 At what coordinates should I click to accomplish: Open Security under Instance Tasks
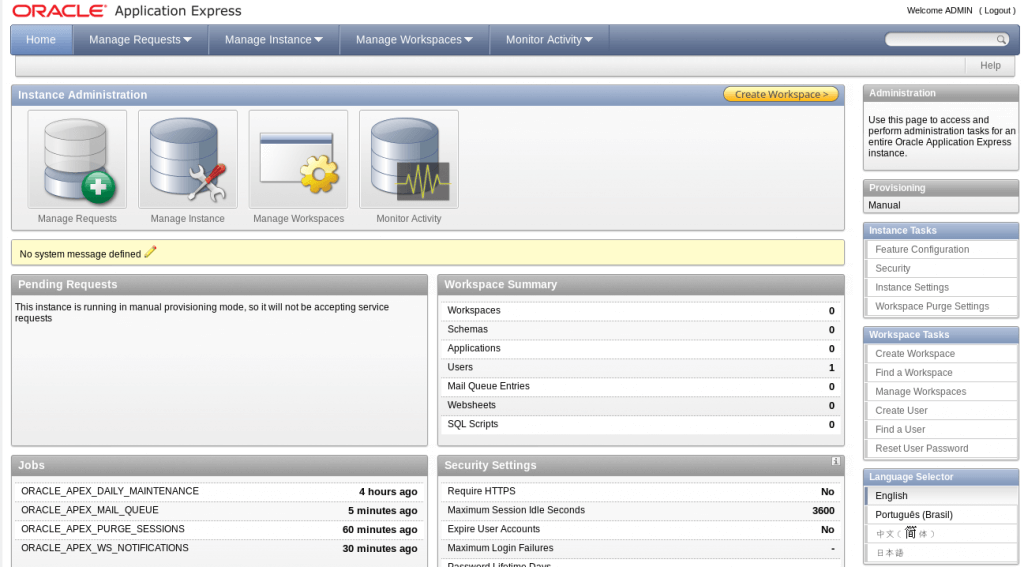[892, 268]
